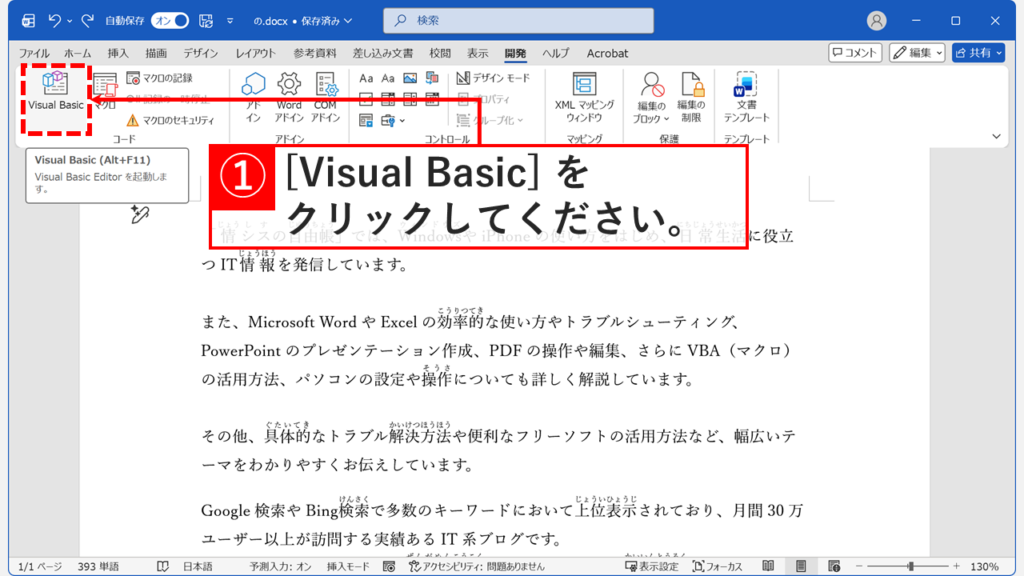Image resolution: width=1024 pixels, height=576 pixels.
Task: Open the Acrobat ribbon tab
Action: pos(607,53)
